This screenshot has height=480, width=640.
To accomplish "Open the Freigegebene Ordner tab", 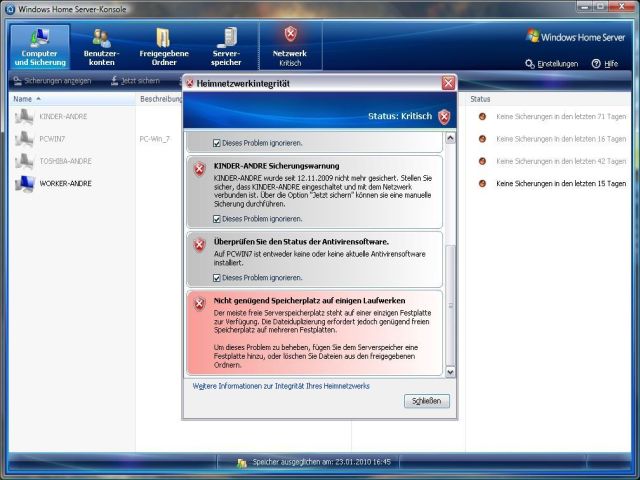I will 164,47.
